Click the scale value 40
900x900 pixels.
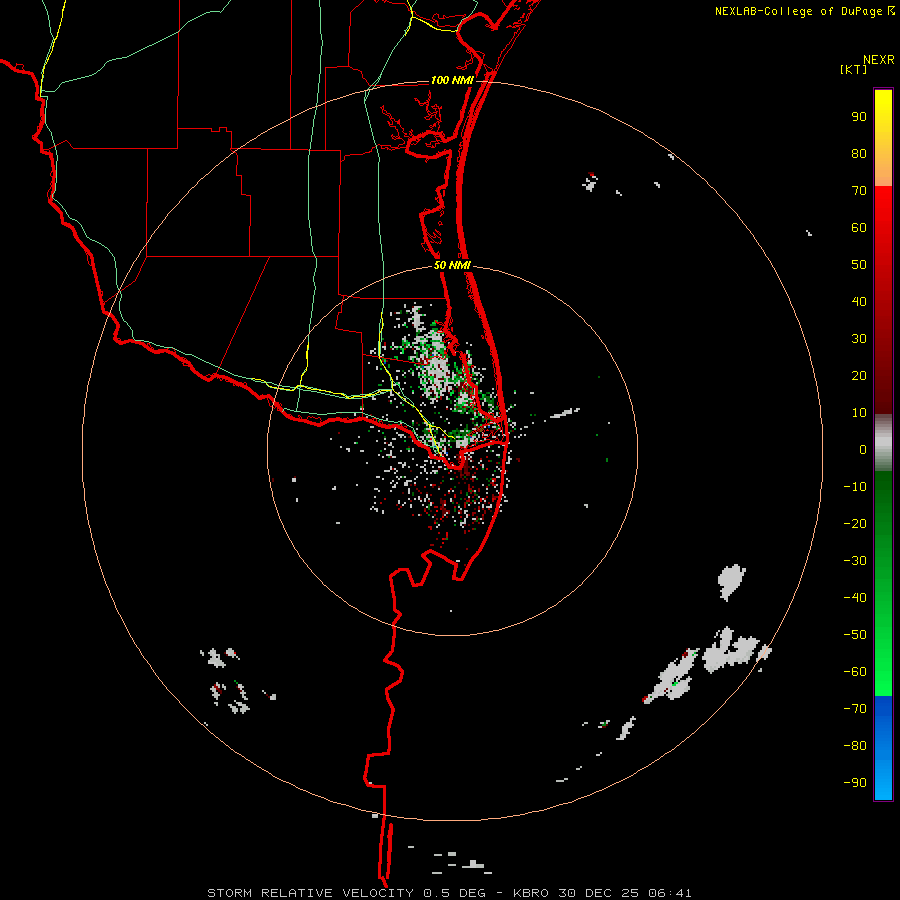(x=859, y=301)
